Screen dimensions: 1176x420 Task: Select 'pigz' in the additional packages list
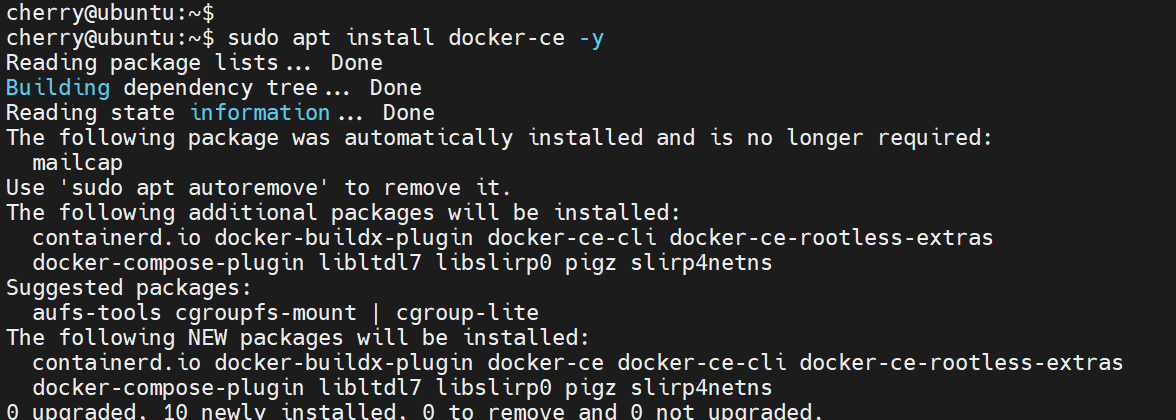coord(630,263)
